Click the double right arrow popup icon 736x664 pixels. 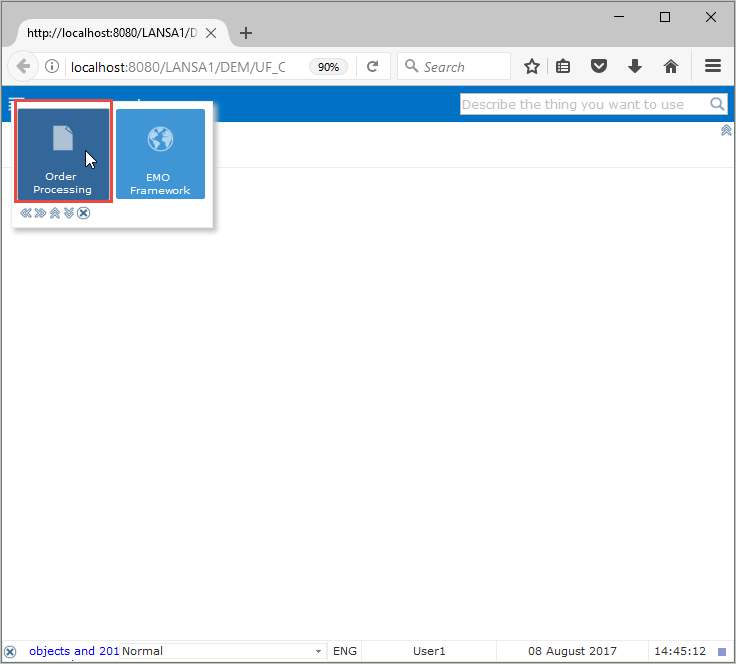[40, 213]
